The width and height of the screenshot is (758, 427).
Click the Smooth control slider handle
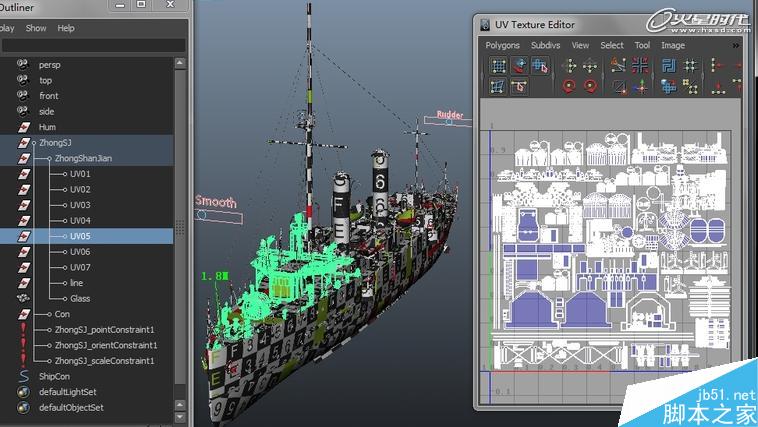[x=202, y=214]
